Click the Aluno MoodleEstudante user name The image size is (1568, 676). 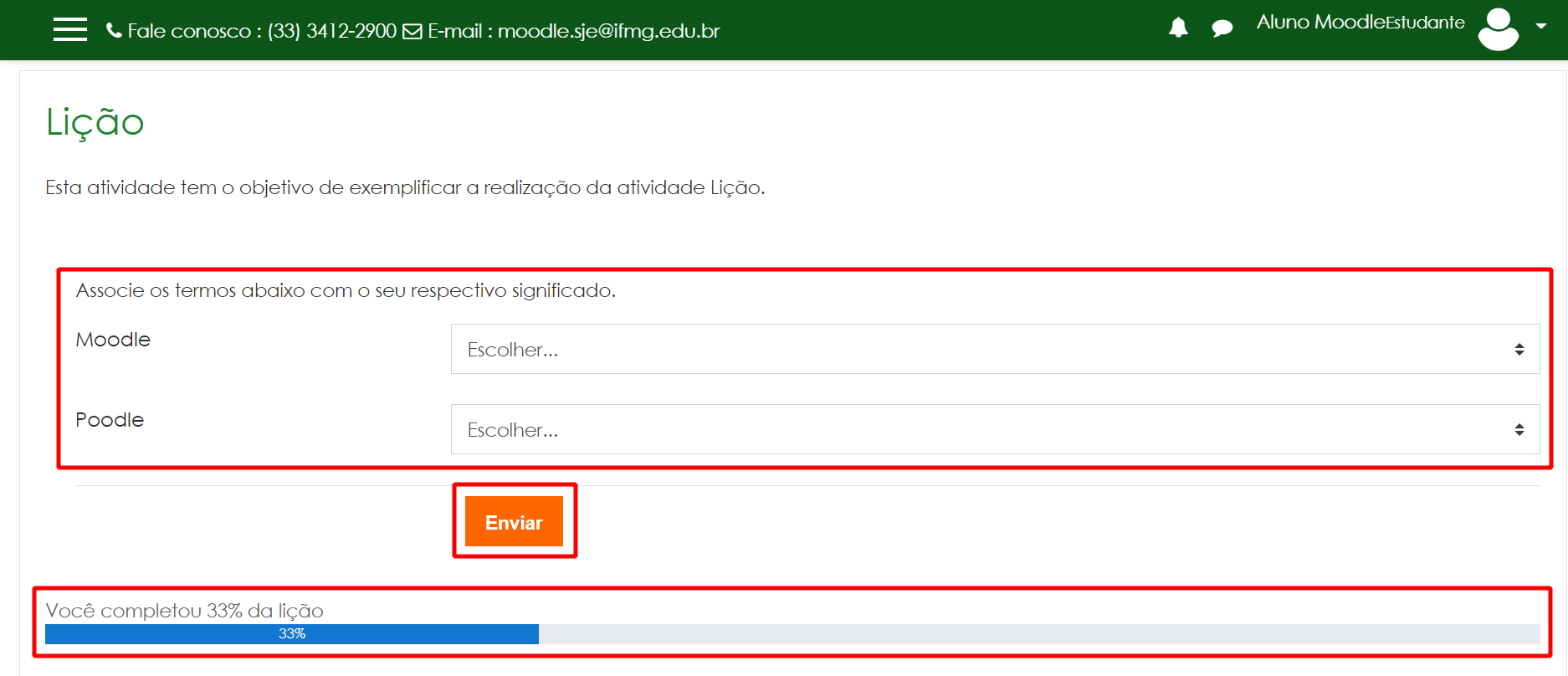(1360, 22)
